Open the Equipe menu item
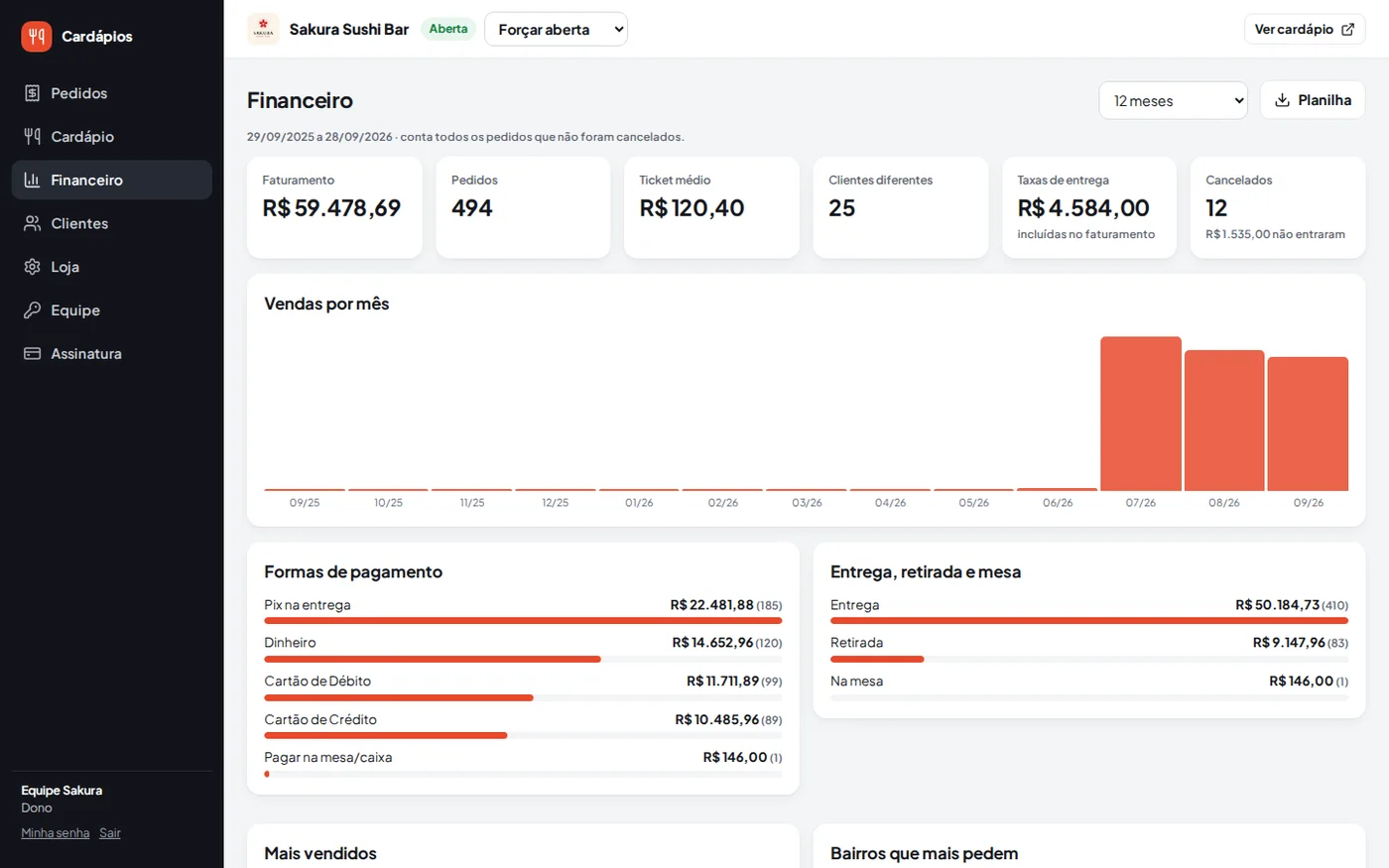The image size is (1389, 868). (111, 310)
